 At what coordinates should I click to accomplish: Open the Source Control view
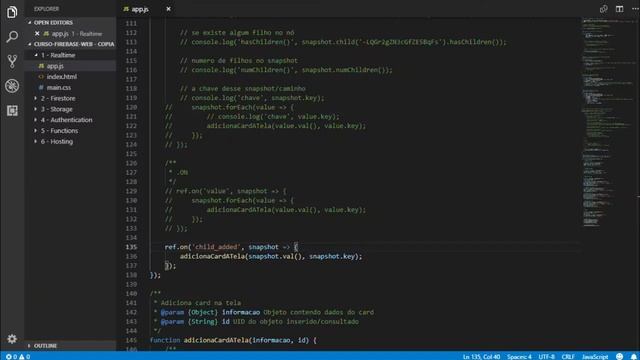coord(12,61)
